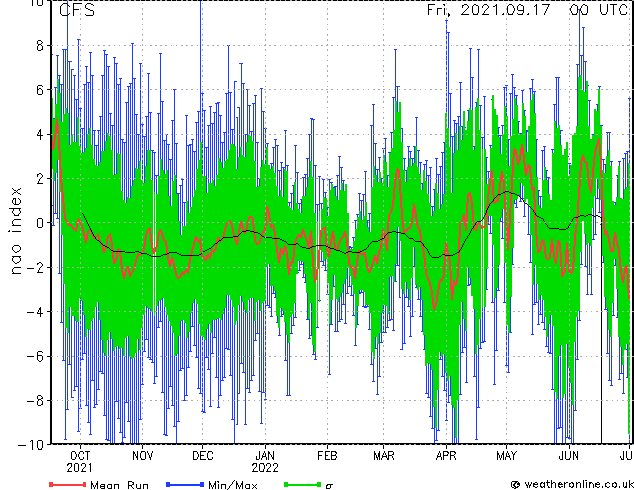Click the sigma symbol legend text
The width and height of the screenshot is (634, 490).
(x=329, y=486)
